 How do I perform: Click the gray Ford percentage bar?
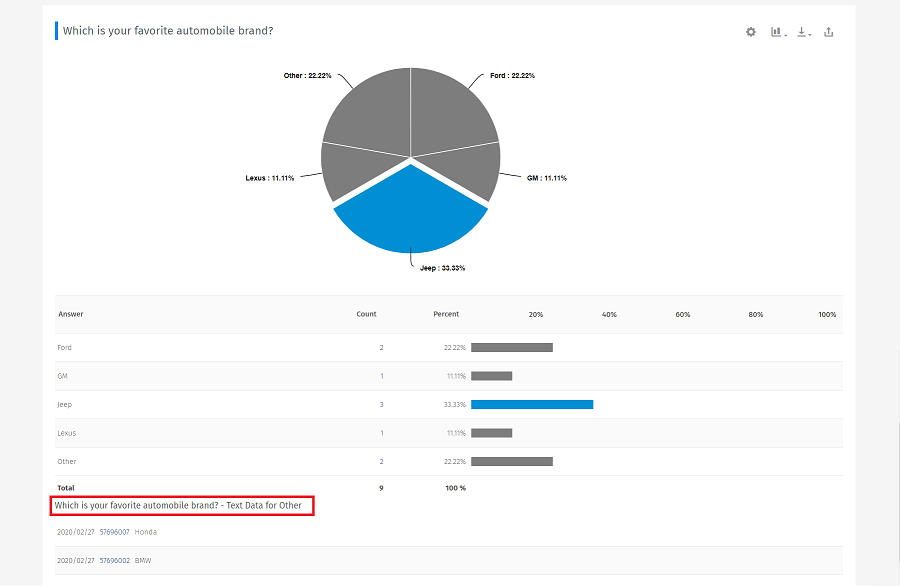(x=513, y=347)
